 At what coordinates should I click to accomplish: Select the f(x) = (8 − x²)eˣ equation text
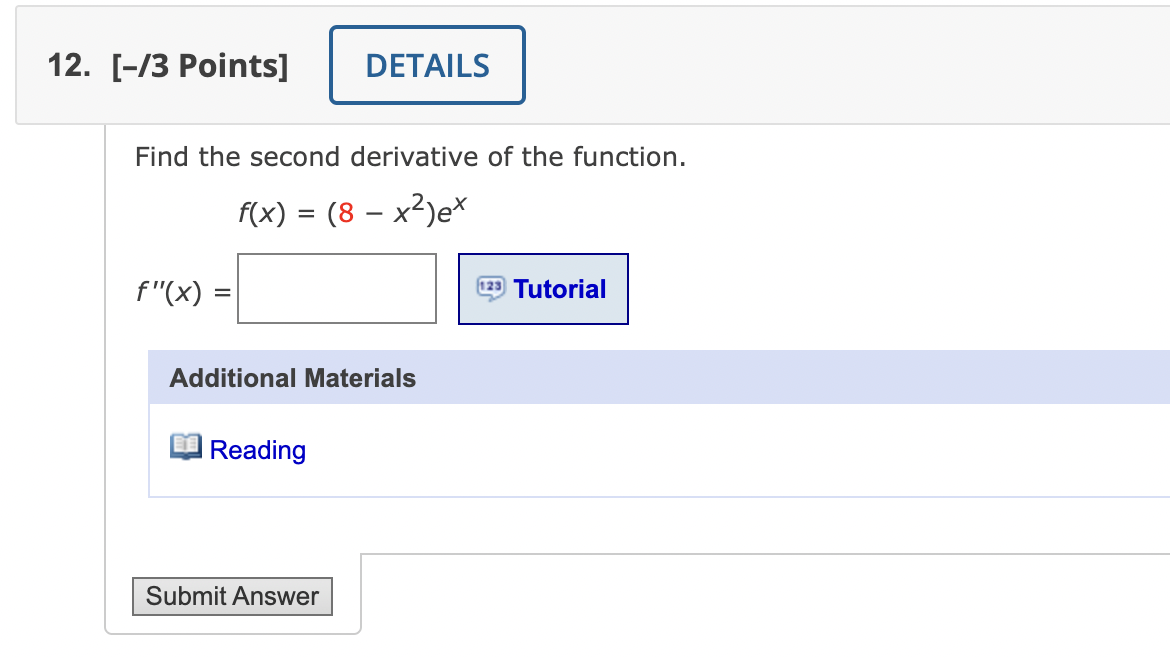pyautogui.click(x=352, y=207)
